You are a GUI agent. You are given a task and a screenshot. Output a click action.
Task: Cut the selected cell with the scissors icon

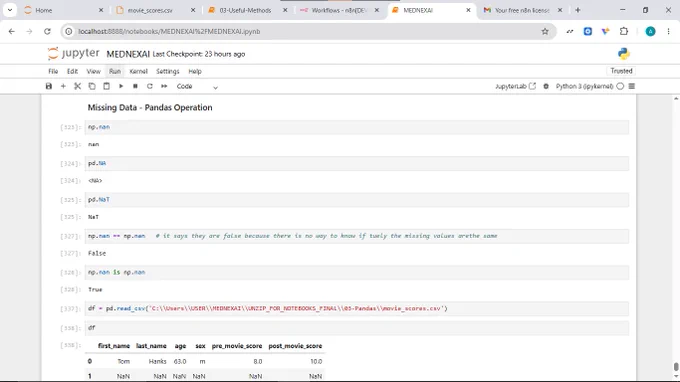click(78, 86)
